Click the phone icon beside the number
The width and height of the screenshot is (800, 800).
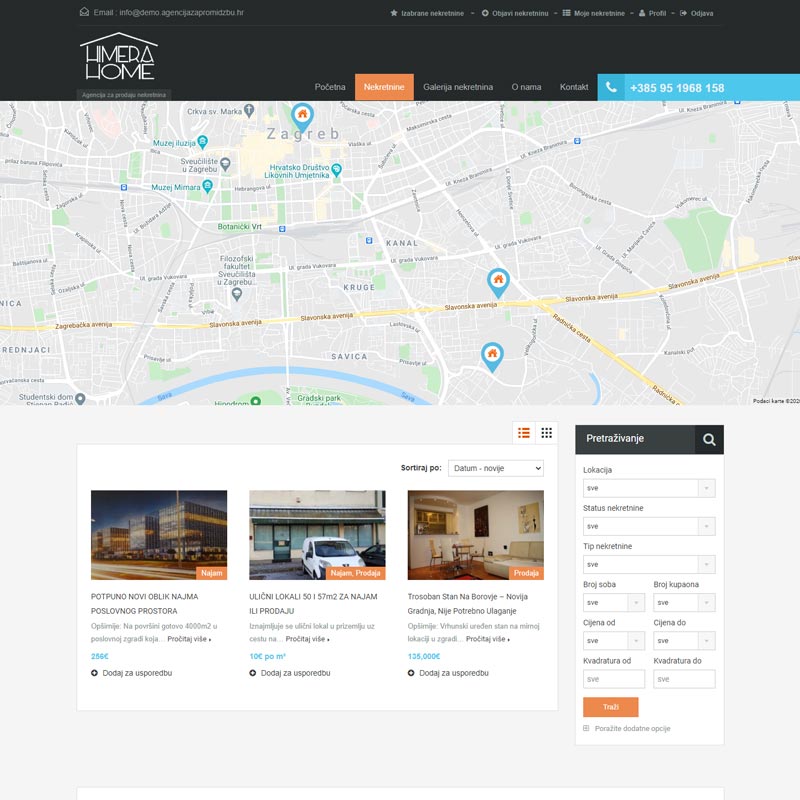coord(612,87)
